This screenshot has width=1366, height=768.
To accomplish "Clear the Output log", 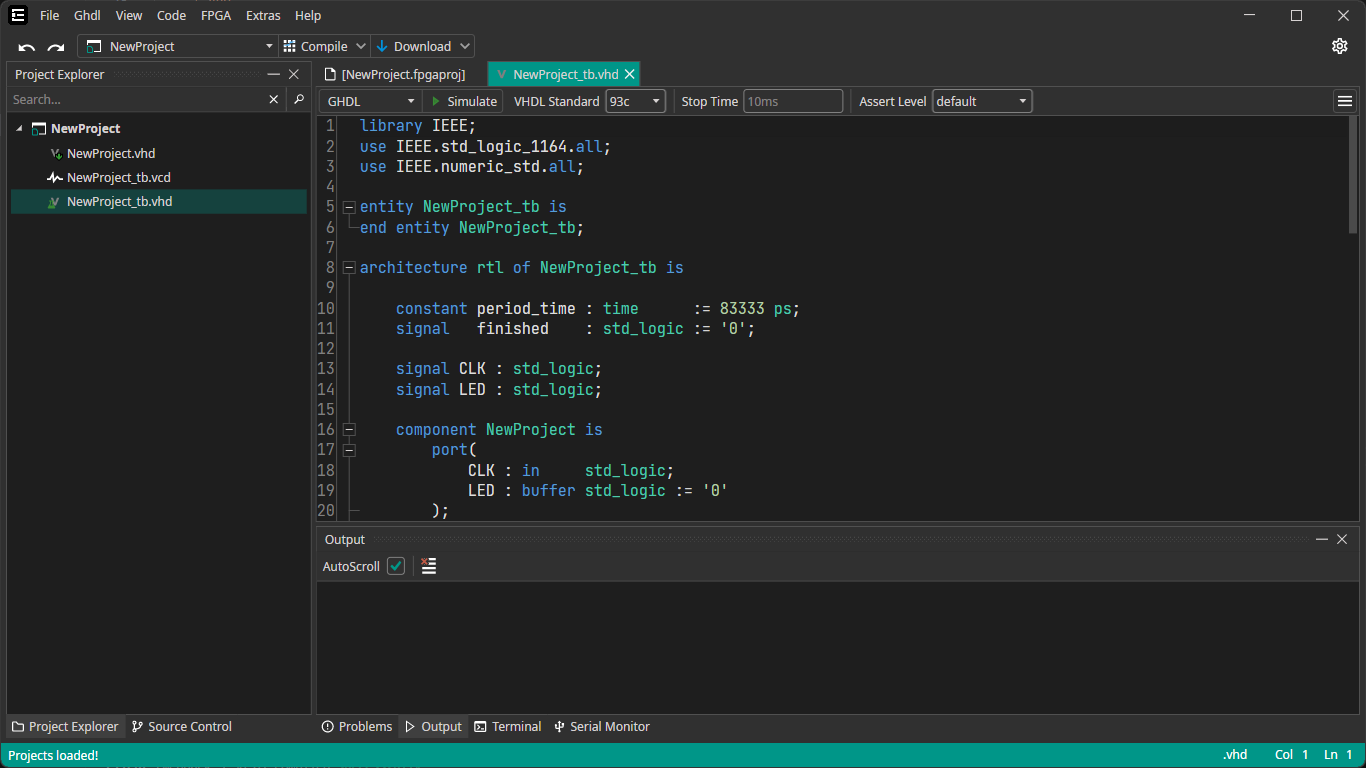I will 428,566.
